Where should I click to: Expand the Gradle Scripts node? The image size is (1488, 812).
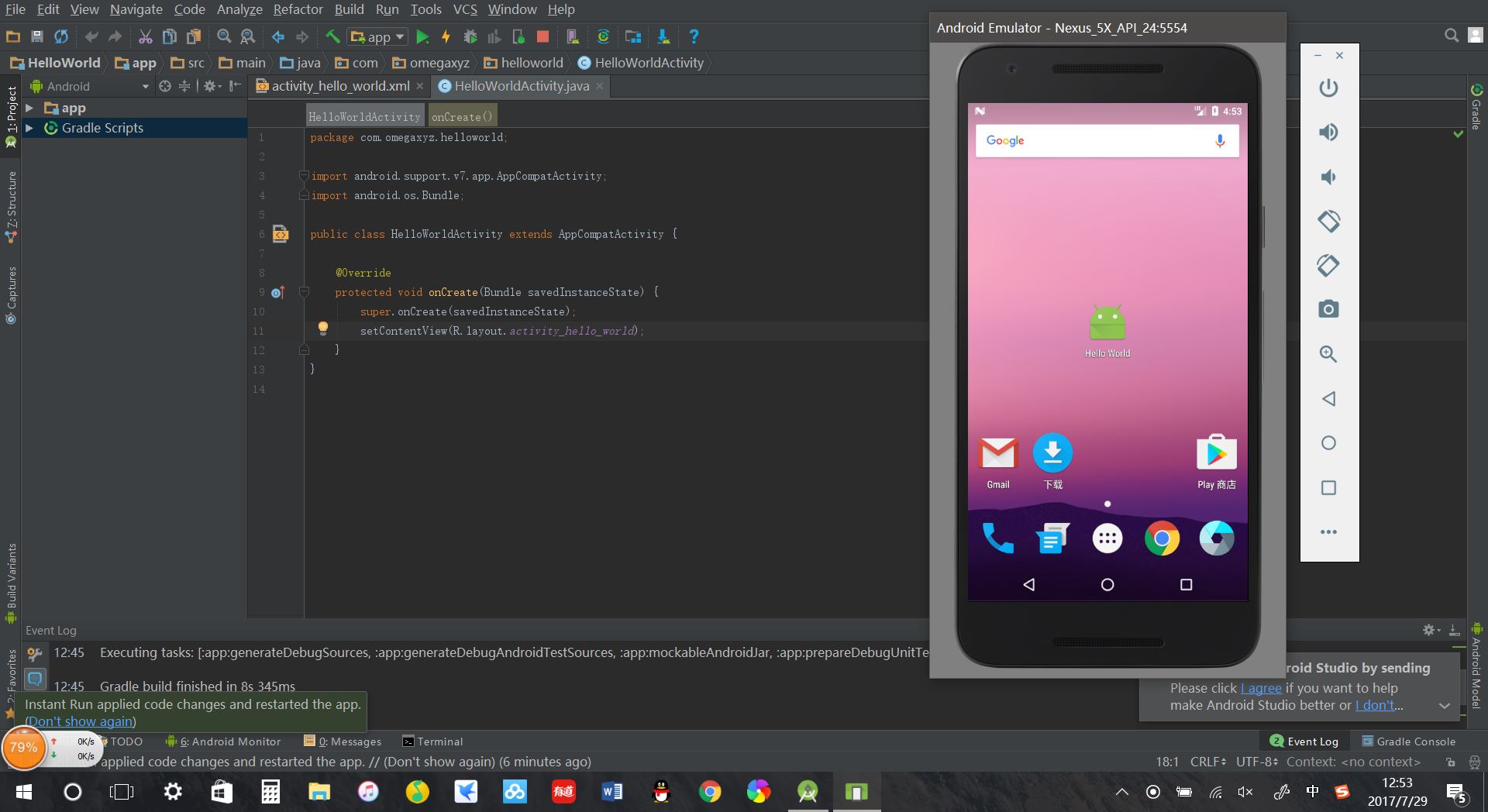[x=30, y=128]
